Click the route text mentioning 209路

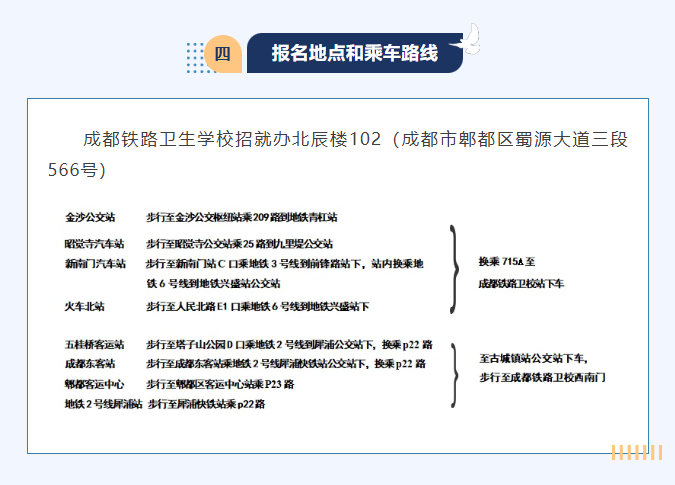click(242, 217)
